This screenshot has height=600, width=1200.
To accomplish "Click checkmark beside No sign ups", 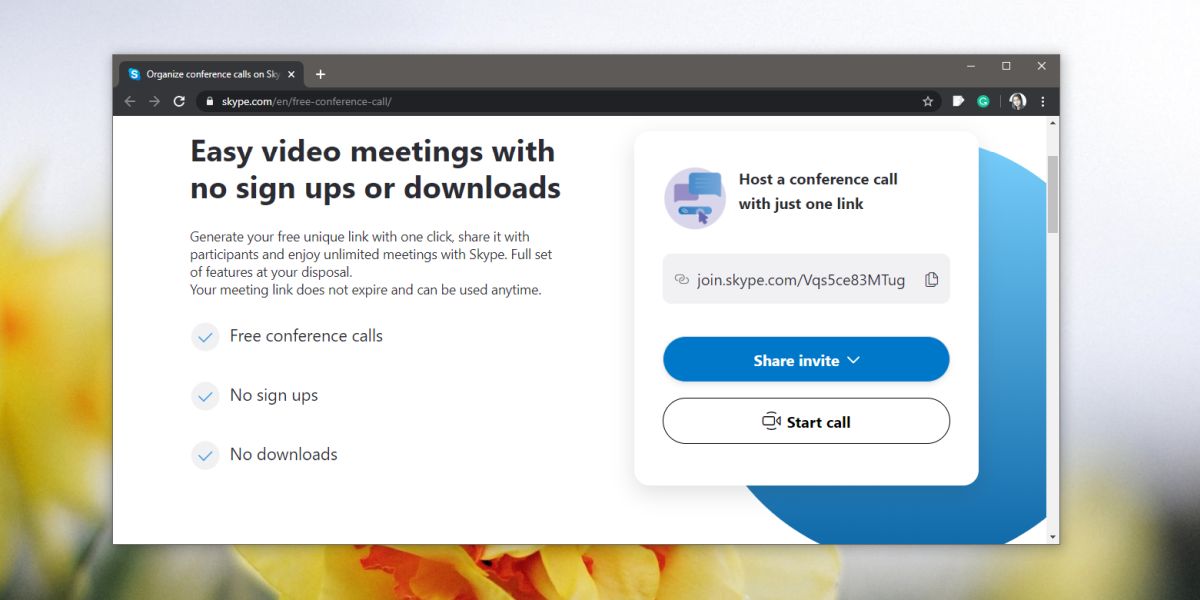I will click(x=205, y=396).
